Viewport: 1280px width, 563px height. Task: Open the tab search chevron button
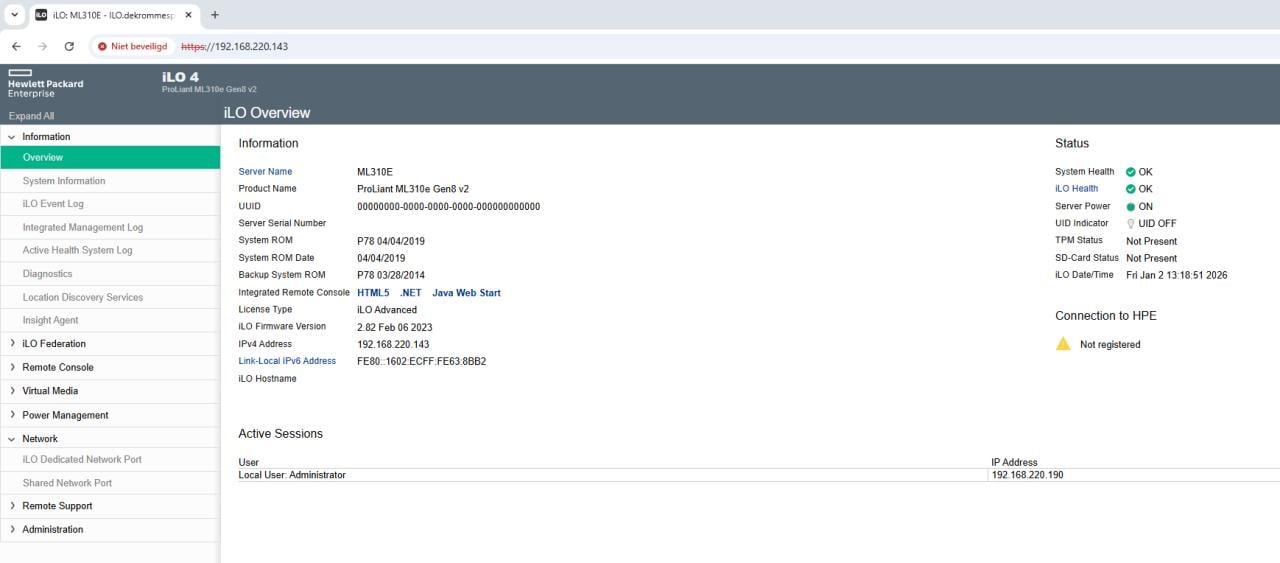(x=14, y=15)
